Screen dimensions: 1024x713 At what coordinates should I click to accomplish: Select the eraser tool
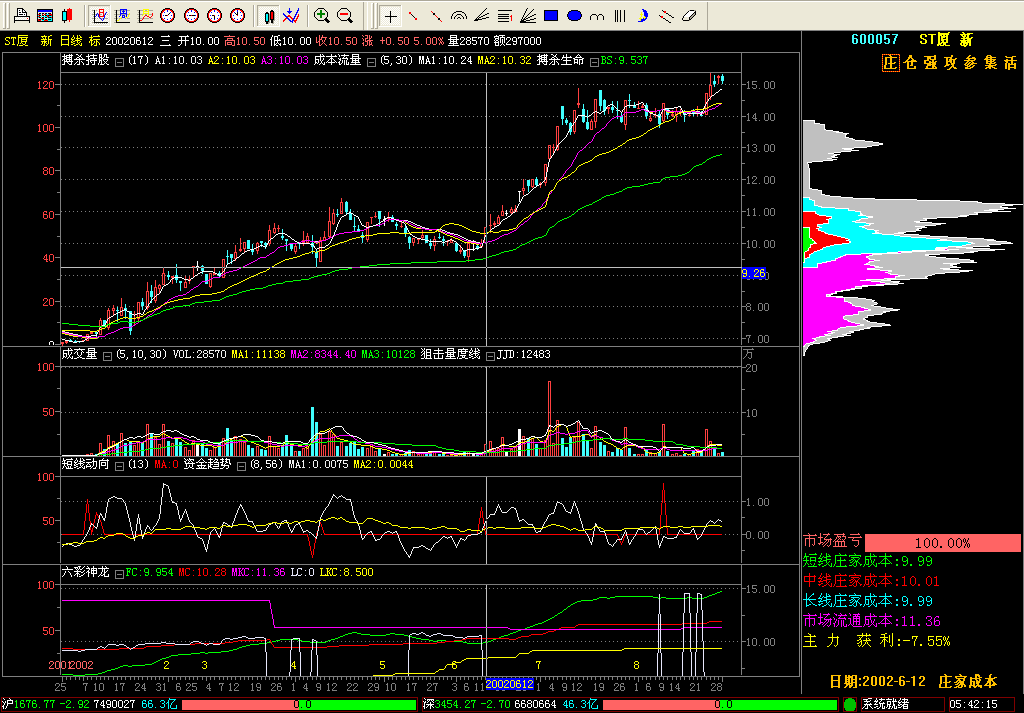(690, 16)
